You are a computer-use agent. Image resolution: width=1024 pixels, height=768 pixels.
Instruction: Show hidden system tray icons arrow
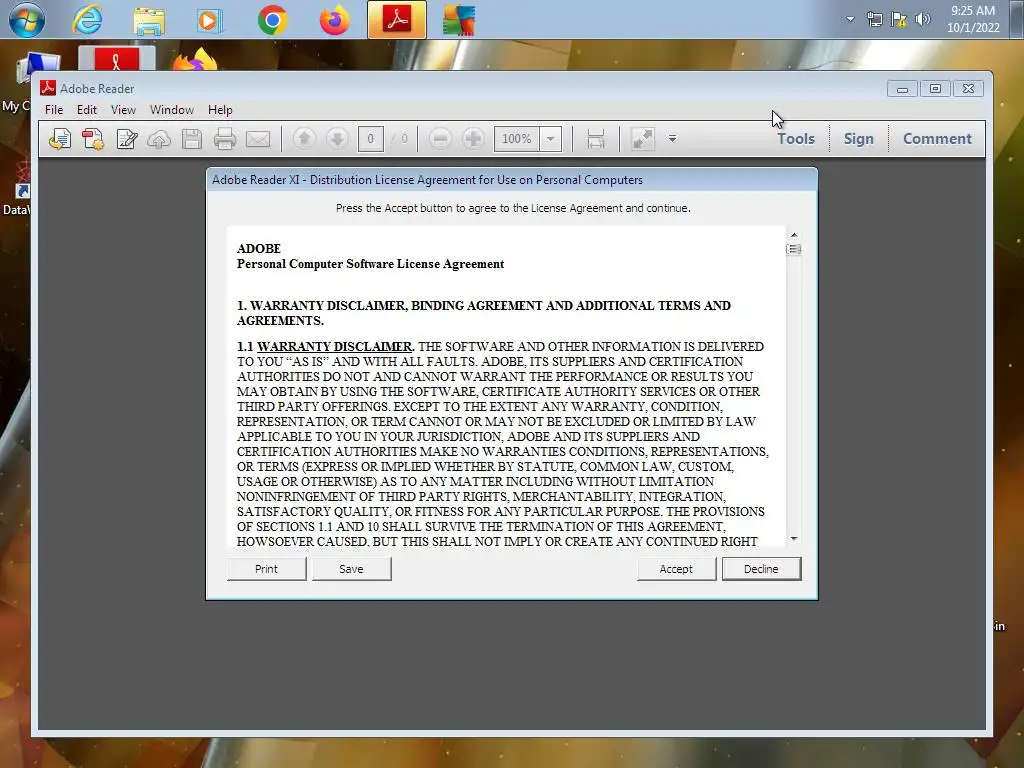point(850,19)
